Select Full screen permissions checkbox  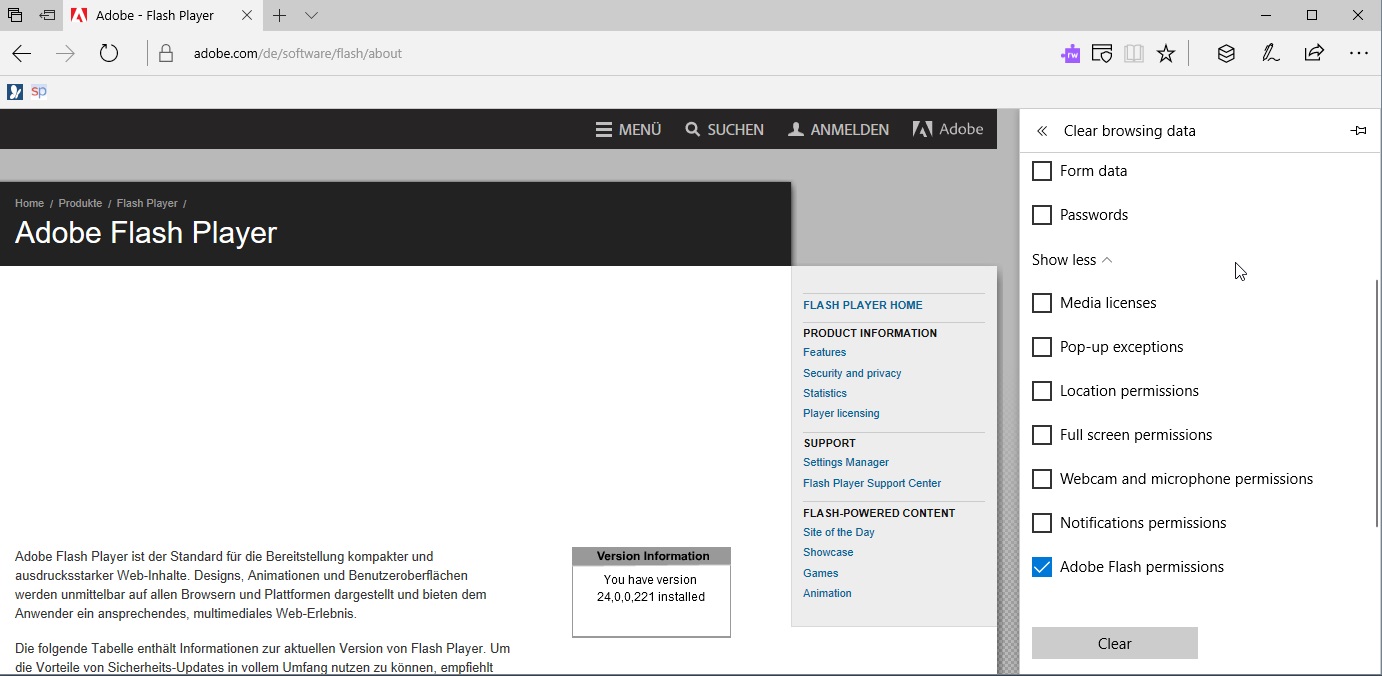[1042, 435]
